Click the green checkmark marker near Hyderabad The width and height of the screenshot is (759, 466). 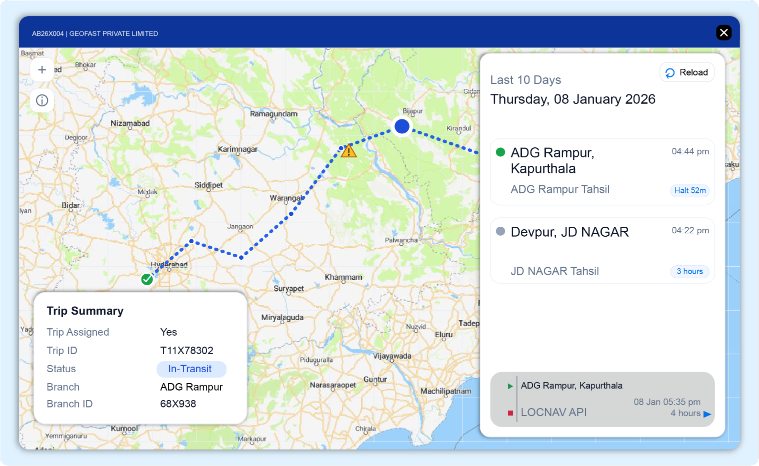(147, 279)
